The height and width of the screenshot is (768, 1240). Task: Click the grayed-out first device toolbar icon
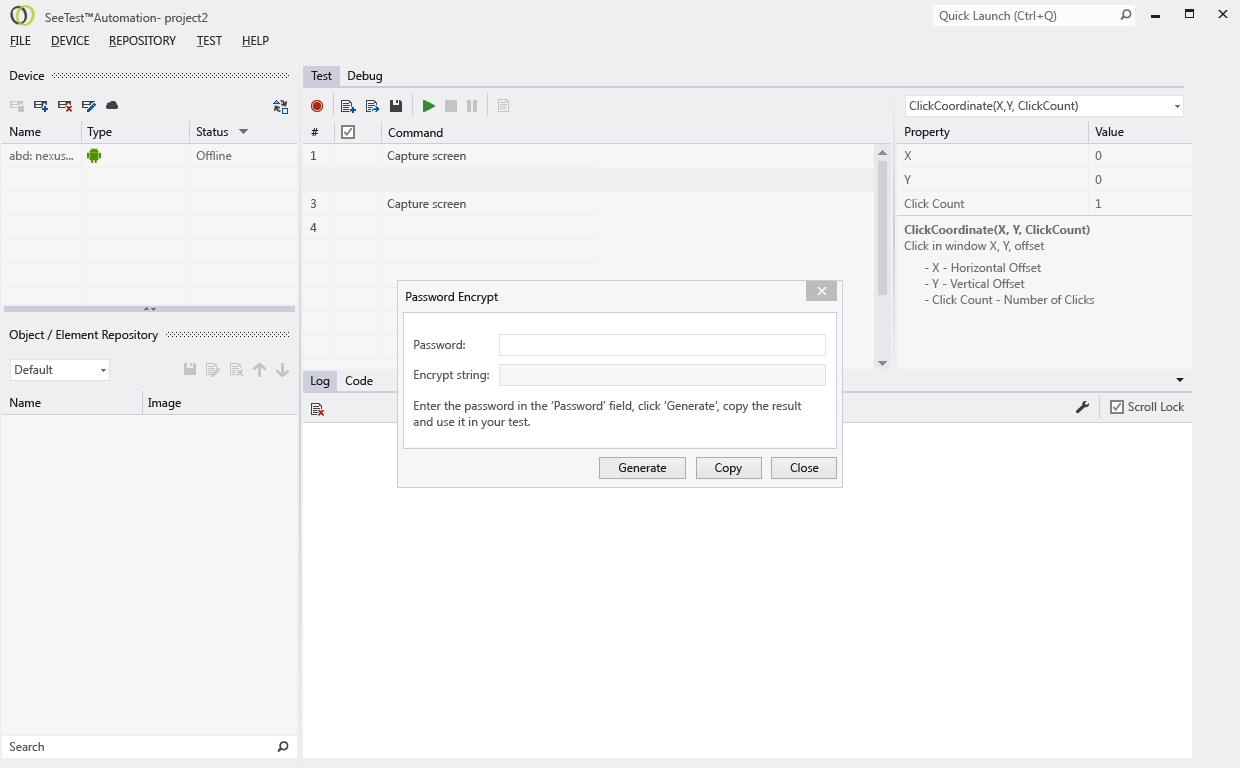point(17,106)
